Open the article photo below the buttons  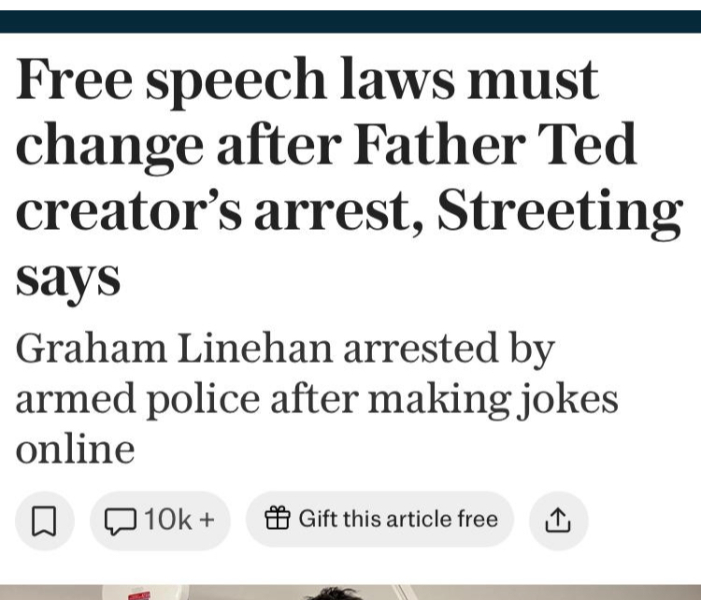coord(350,592)
